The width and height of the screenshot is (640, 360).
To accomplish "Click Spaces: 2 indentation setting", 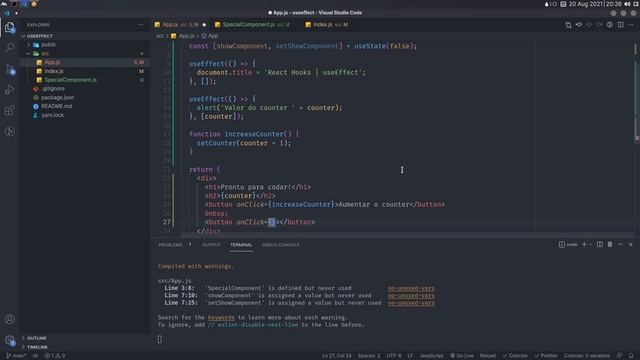I will click(x=369, y=356).
